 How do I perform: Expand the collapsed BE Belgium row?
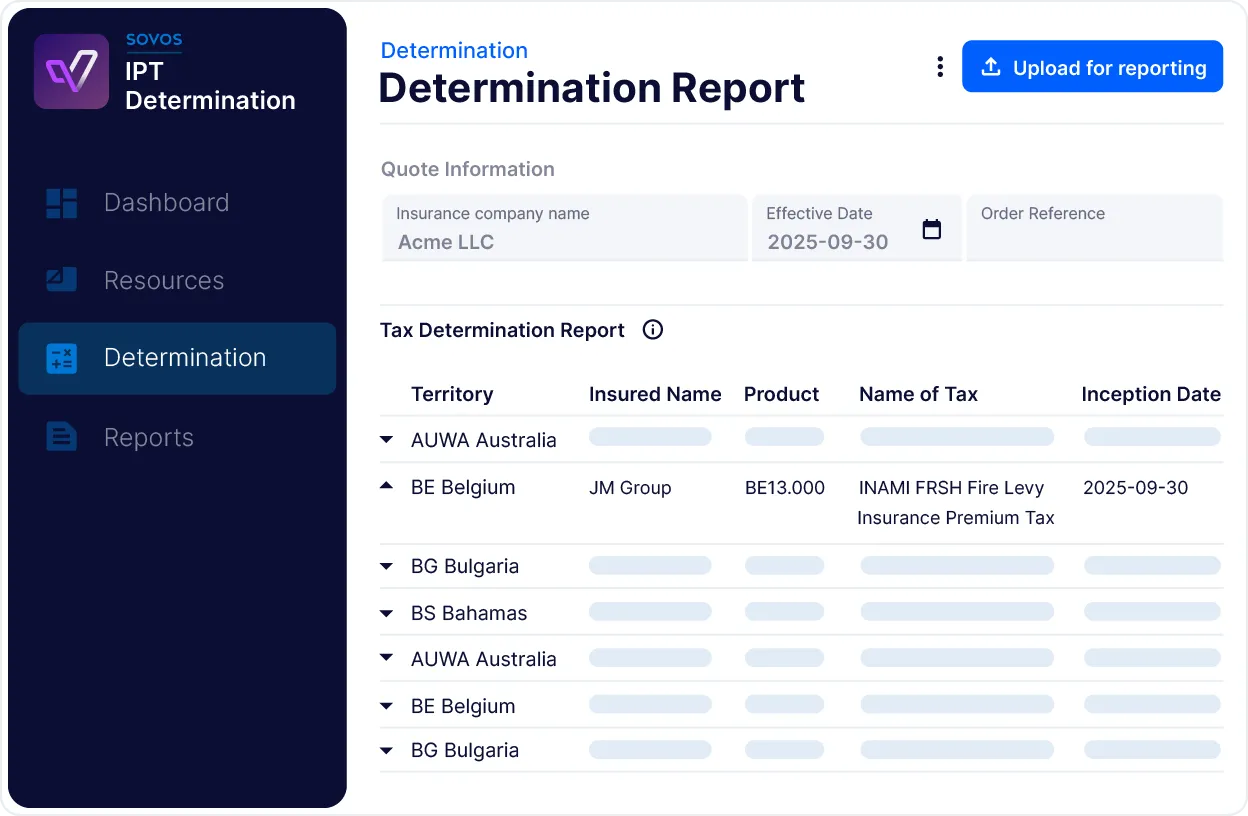[387, 706]
